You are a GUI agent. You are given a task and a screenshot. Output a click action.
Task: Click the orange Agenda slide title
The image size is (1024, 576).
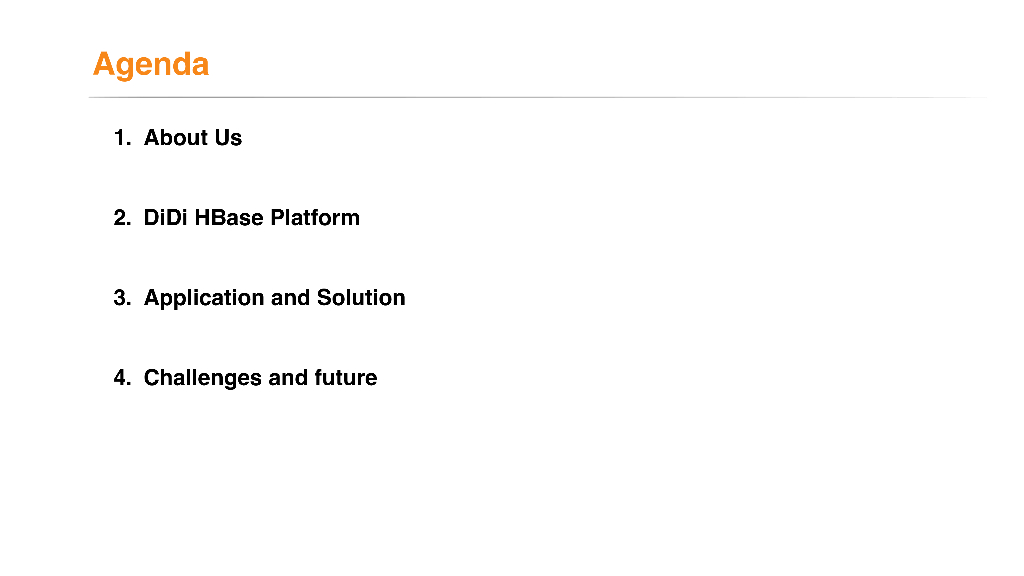tap(151, 65)
